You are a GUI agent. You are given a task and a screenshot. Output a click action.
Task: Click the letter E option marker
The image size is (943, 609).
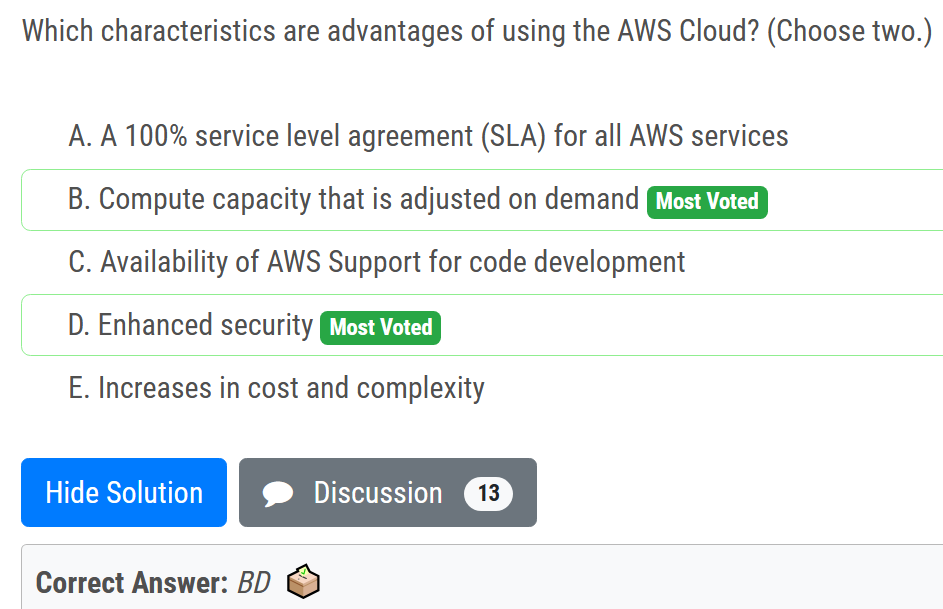(78, 388)
